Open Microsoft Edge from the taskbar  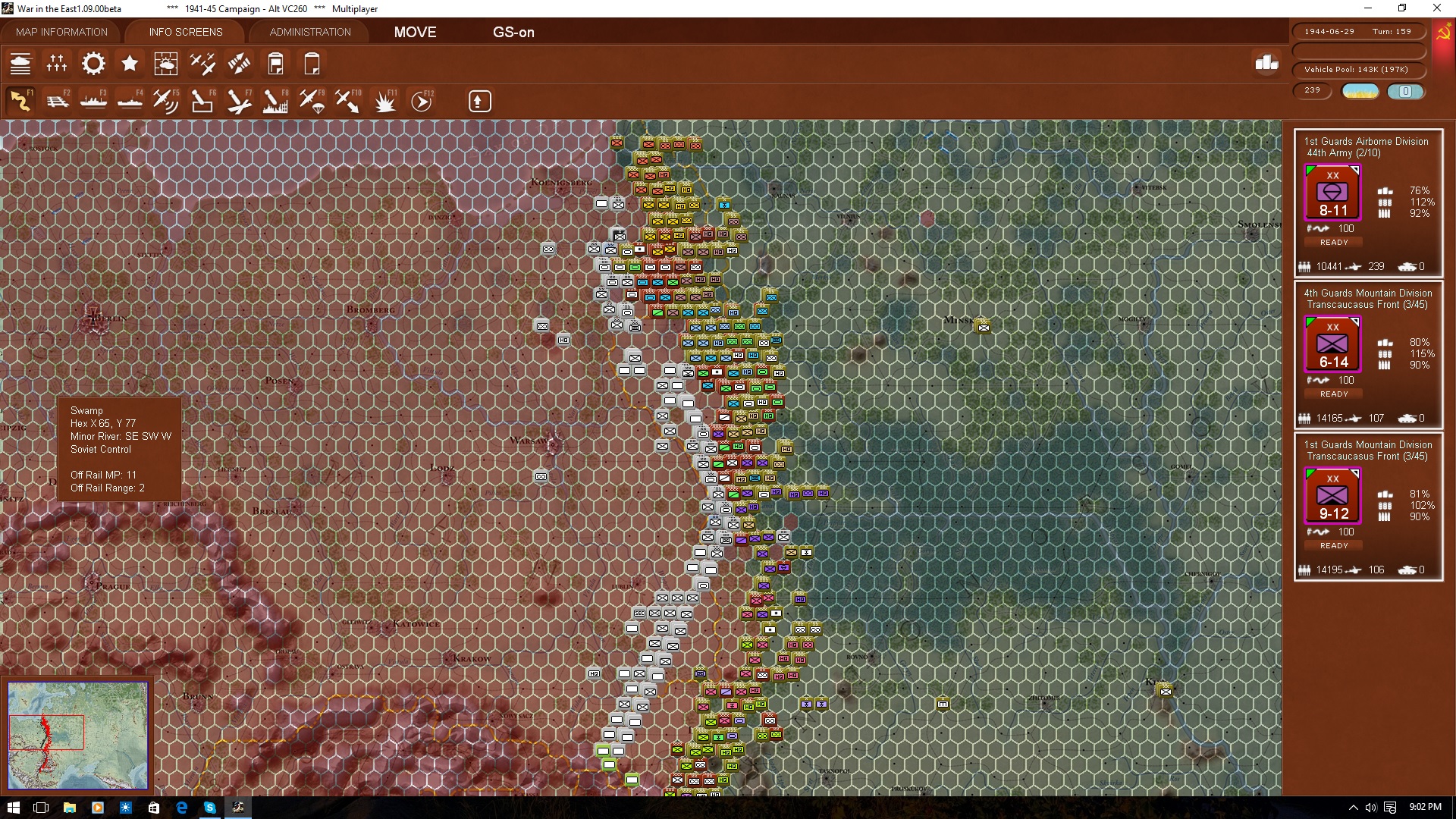coord(181,808)
